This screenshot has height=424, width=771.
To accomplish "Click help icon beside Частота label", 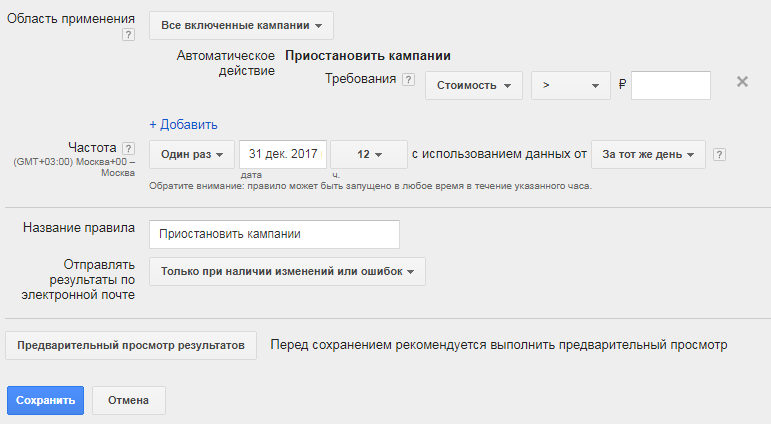I will 127,148.
